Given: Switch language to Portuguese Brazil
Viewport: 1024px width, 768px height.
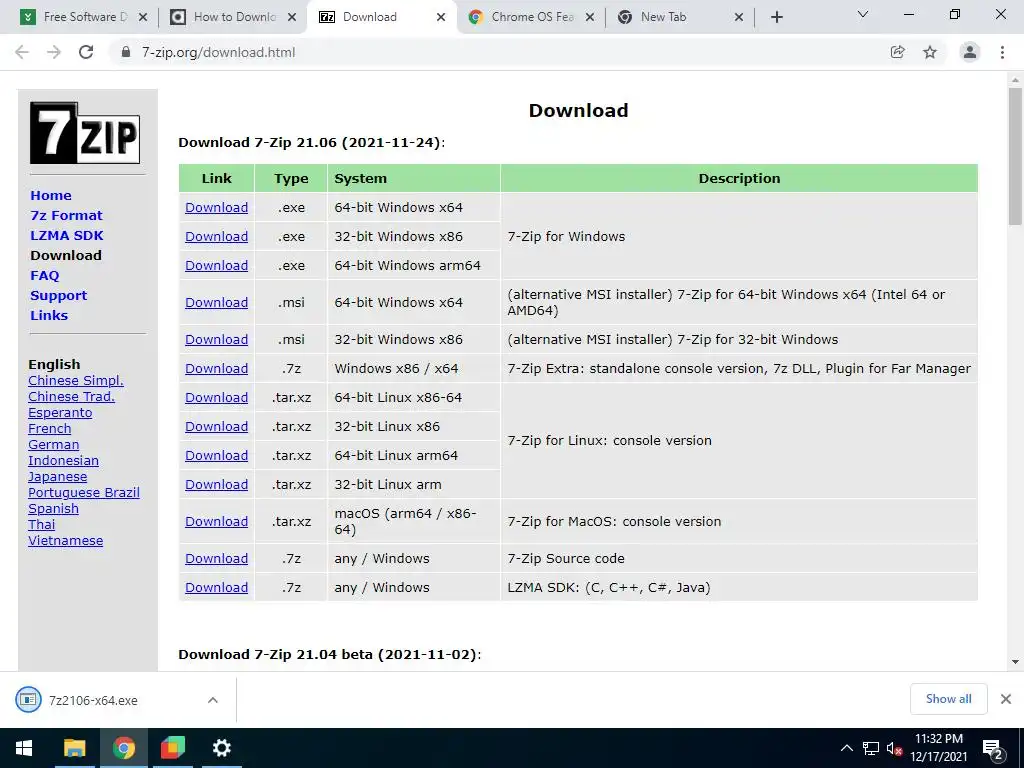Looking at the screenshot, I should [84, 492].
